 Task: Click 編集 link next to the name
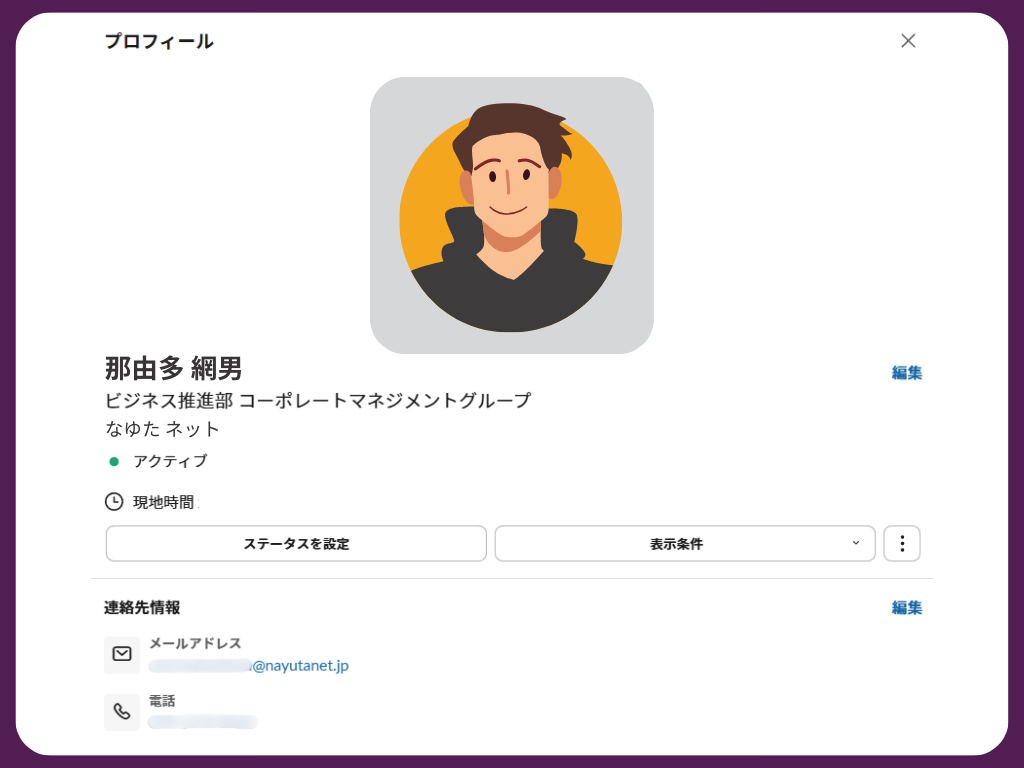click(907, 373)
